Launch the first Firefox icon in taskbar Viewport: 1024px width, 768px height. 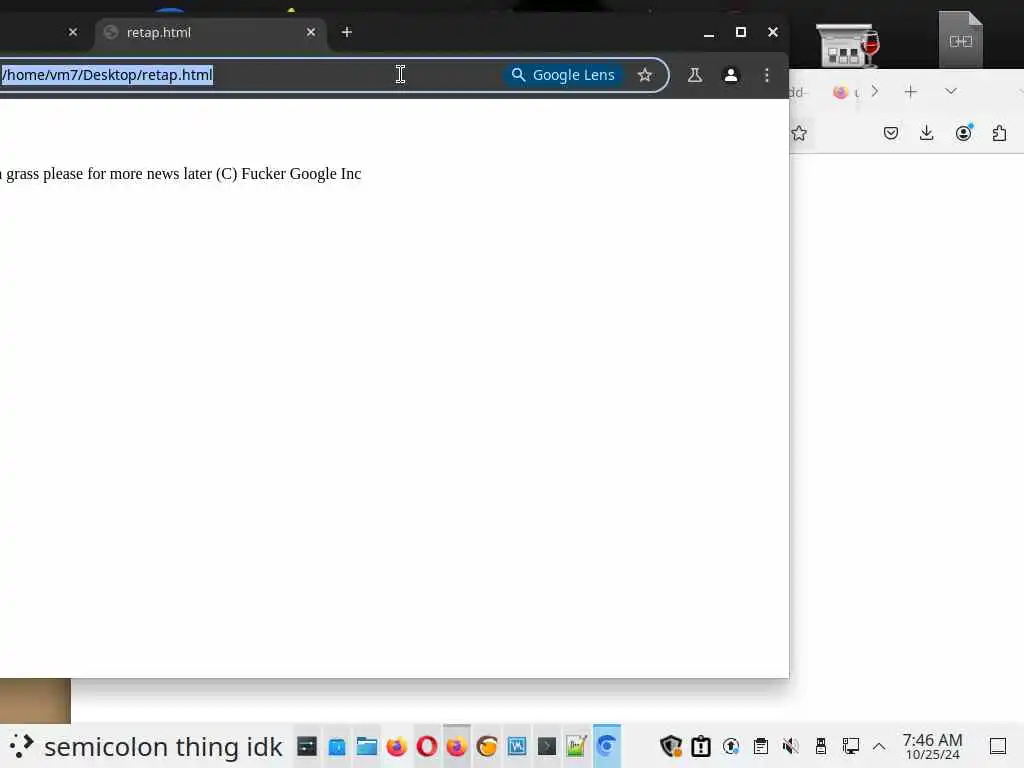(397, 746)
